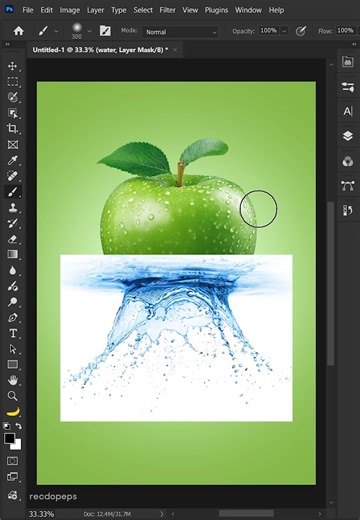Select the Move tool
Viewport: 360px width, 520px height.
click(13, 66)
